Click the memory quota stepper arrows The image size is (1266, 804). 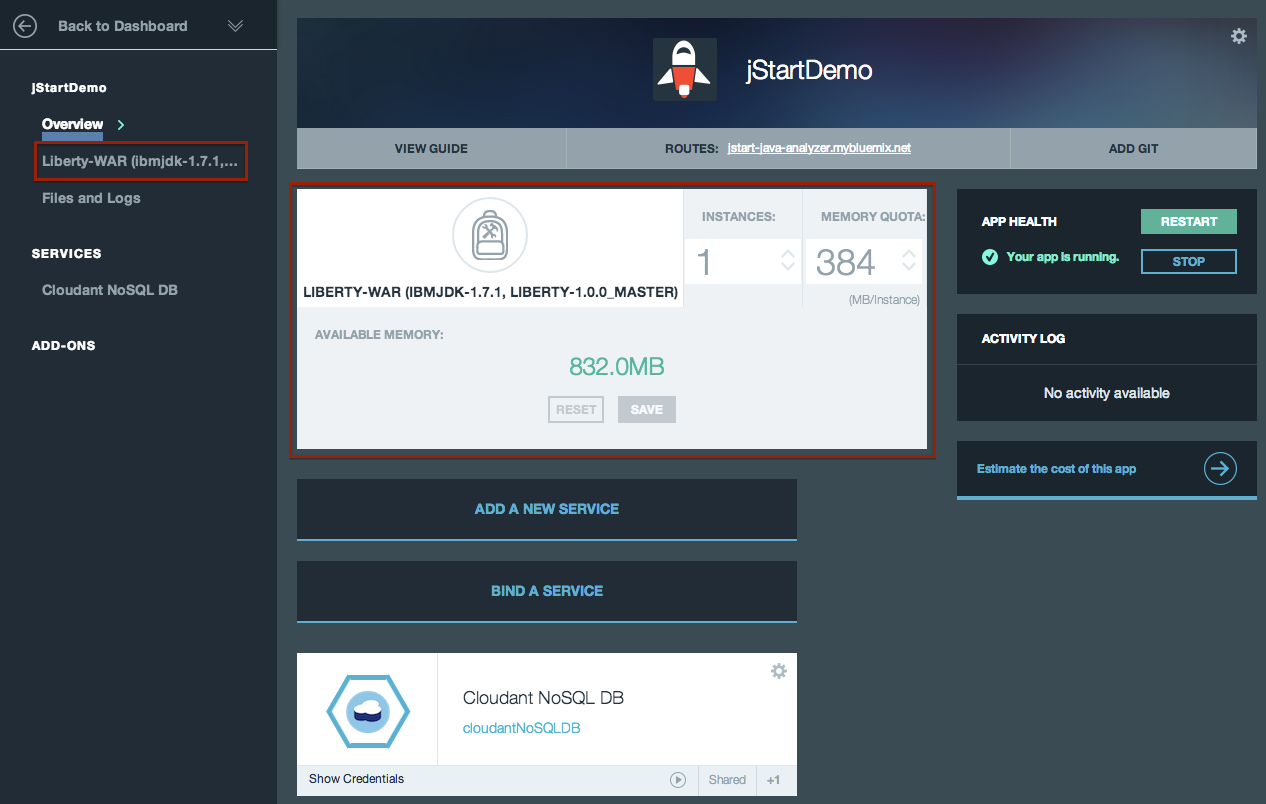(x=909, y=261)
